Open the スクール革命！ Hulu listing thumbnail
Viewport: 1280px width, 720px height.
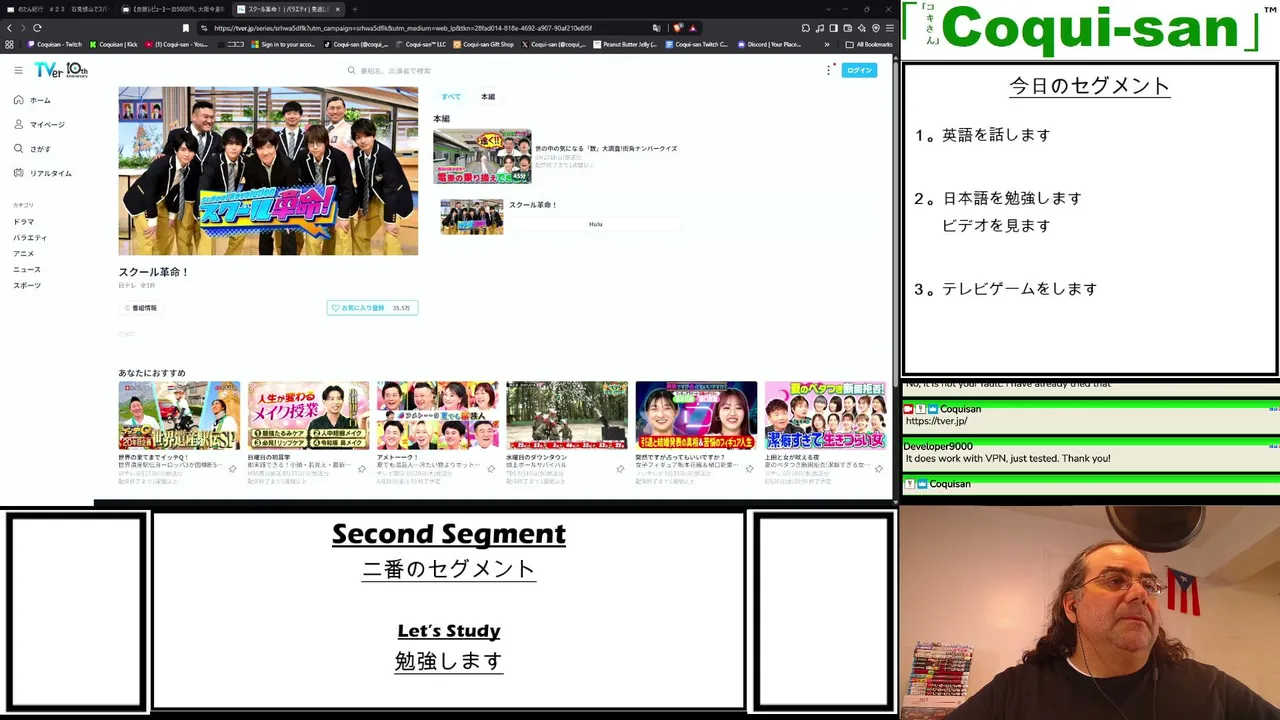click(x=472, y=216)
